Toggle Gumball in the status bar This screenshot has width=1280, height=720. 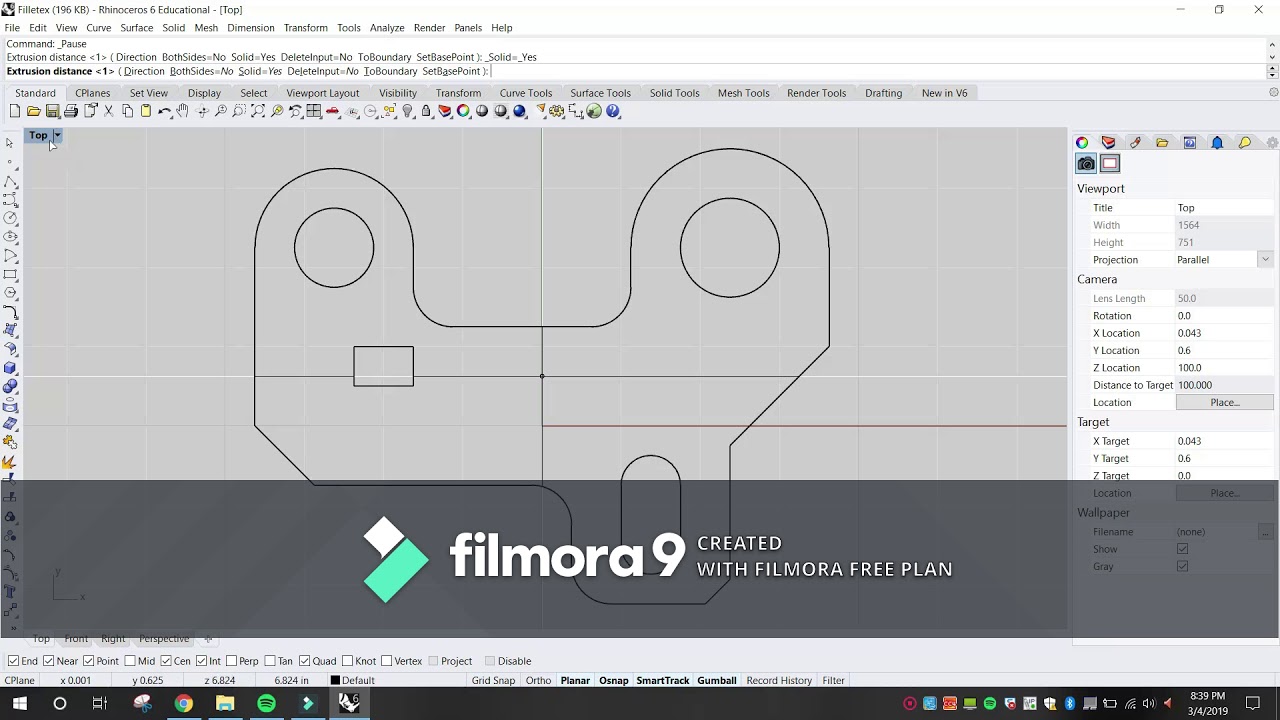(x=717, y=681)
